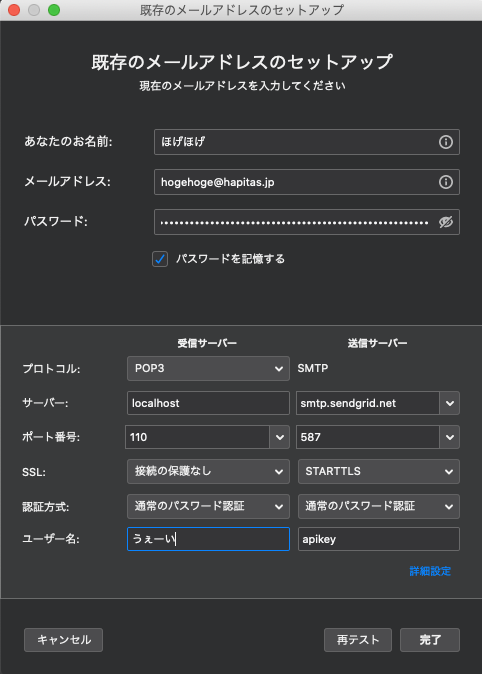The width and height of the screenshot is (482, 674).
Task: Click the incoming port number field 110
Action: pyautogui.click(x=197, y=437)
